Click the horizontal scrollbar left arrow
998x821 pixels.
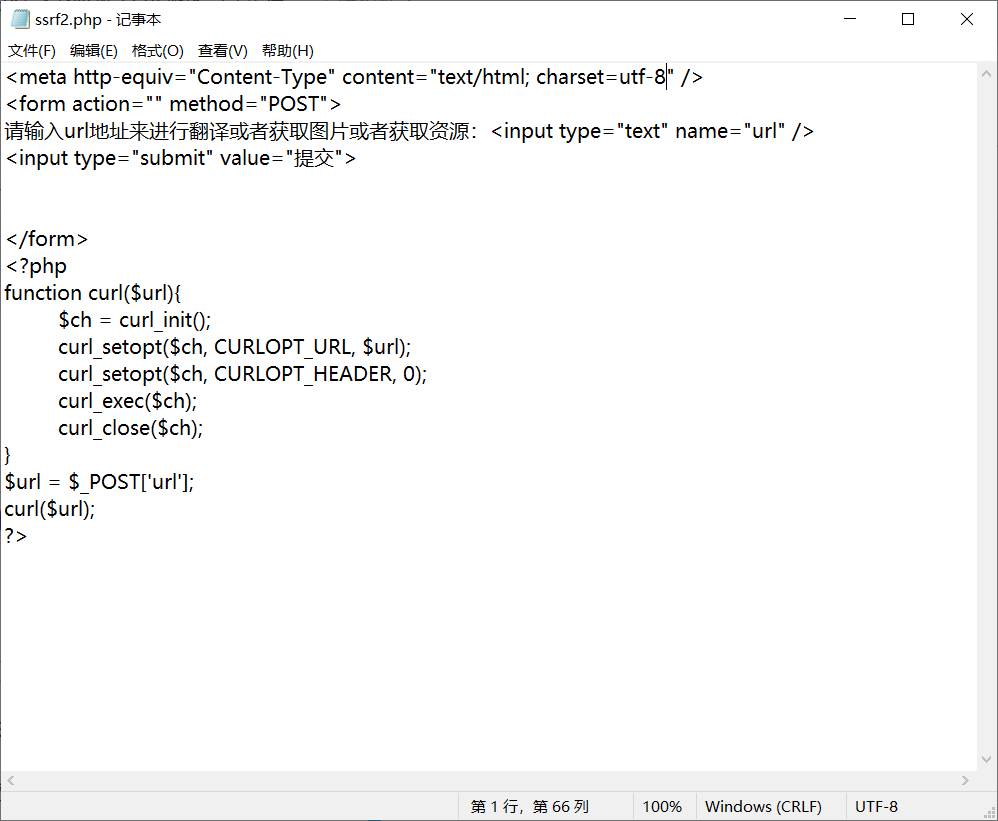10,780
